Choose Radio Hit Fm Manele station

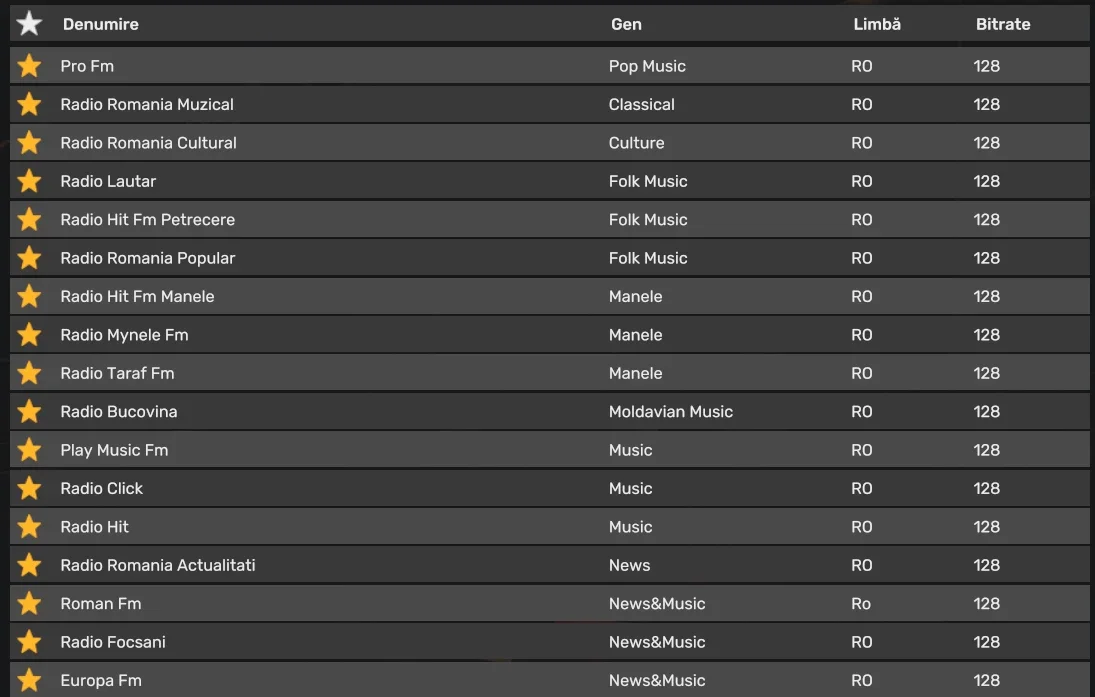[137, 296]
